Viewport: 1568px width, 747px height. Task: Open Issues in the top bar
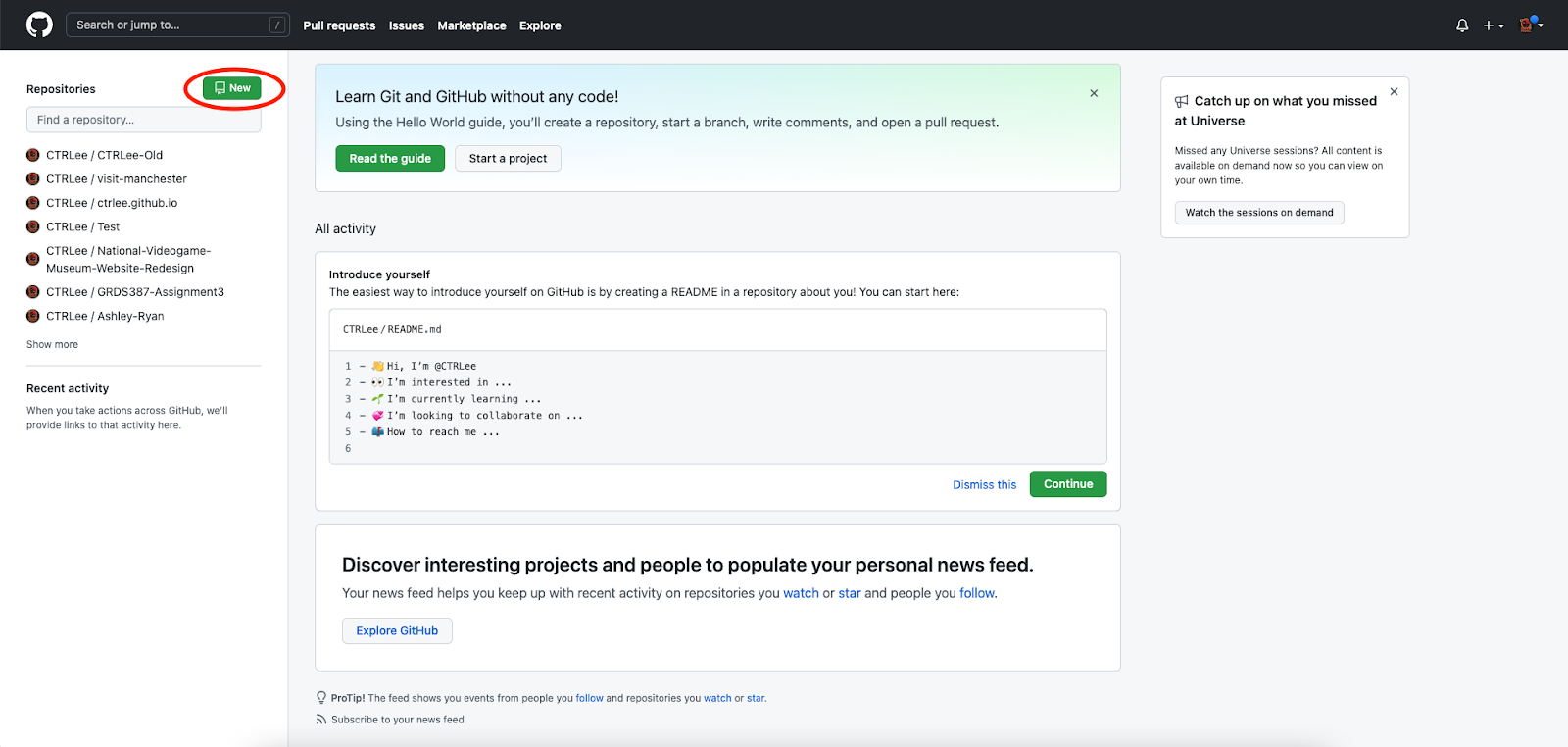click(x=407, y=25)
